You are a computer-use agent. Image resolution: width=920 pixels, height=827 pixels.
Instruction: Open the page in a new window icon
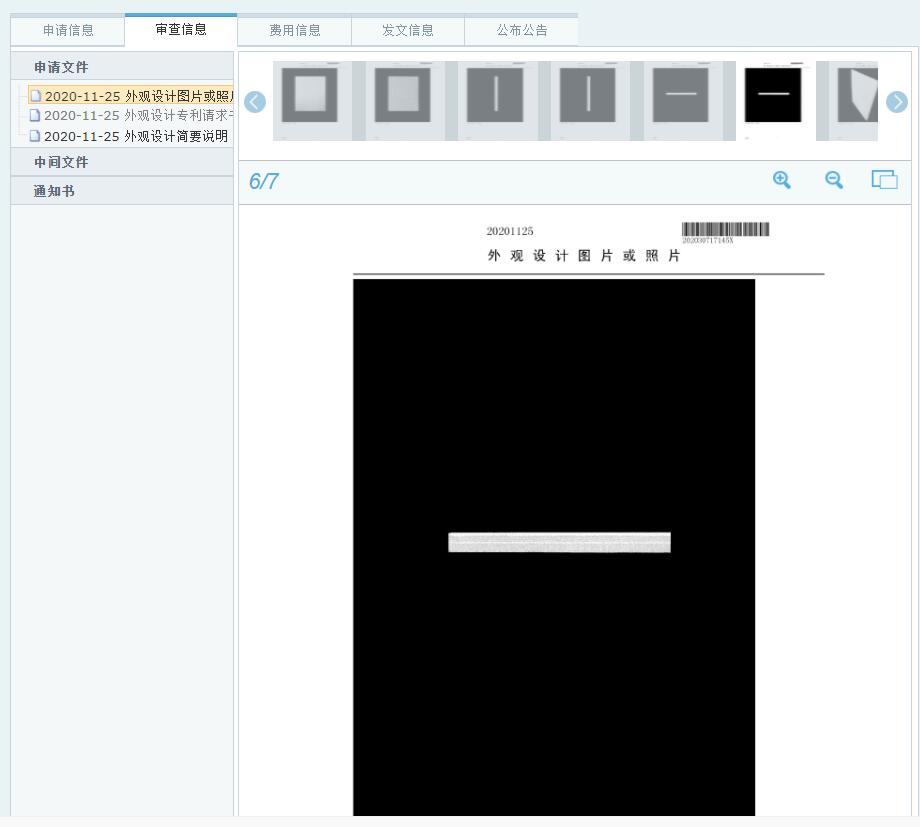tap(884, 180)
